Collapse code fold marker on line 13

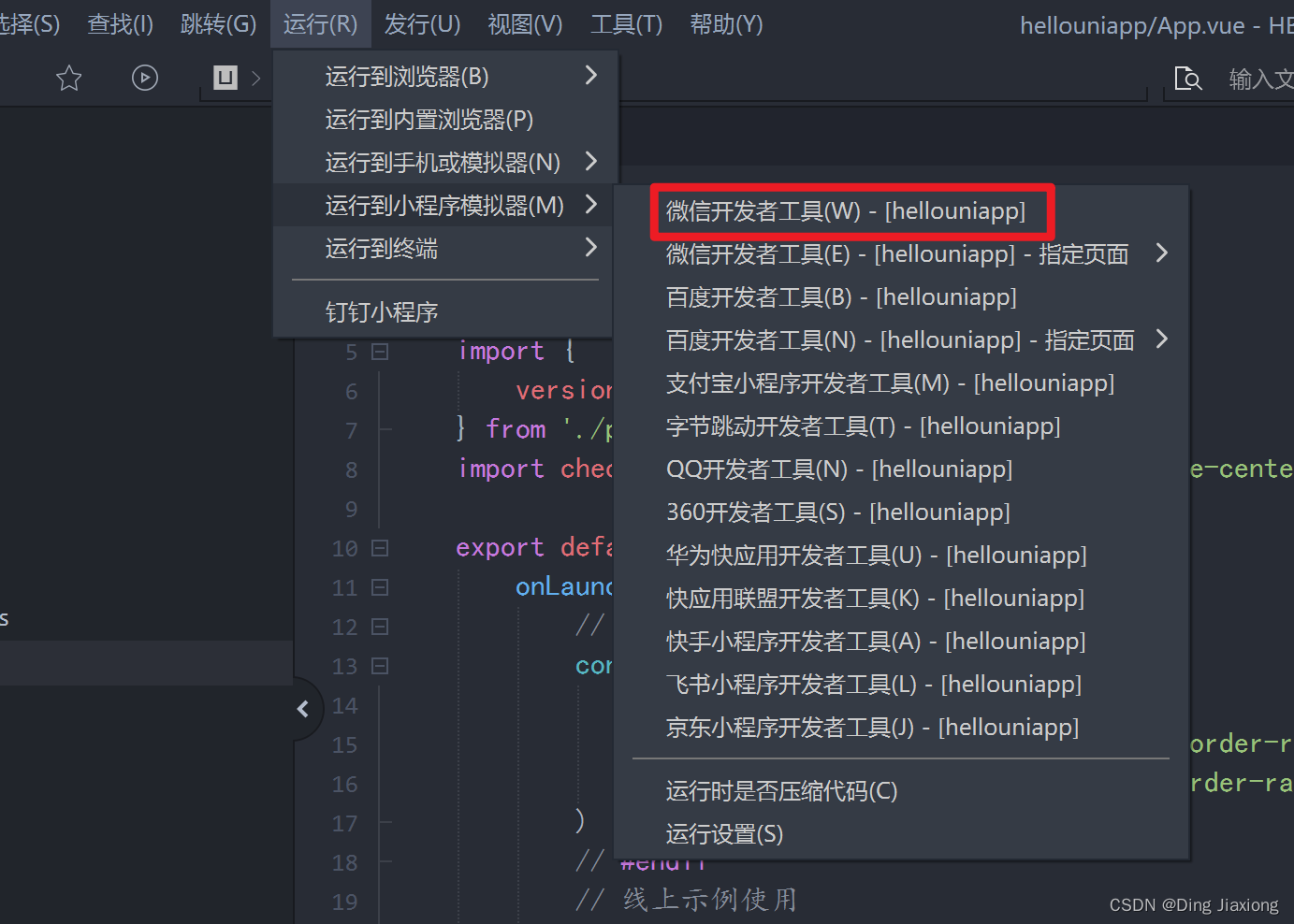click(x=380, y=667)
